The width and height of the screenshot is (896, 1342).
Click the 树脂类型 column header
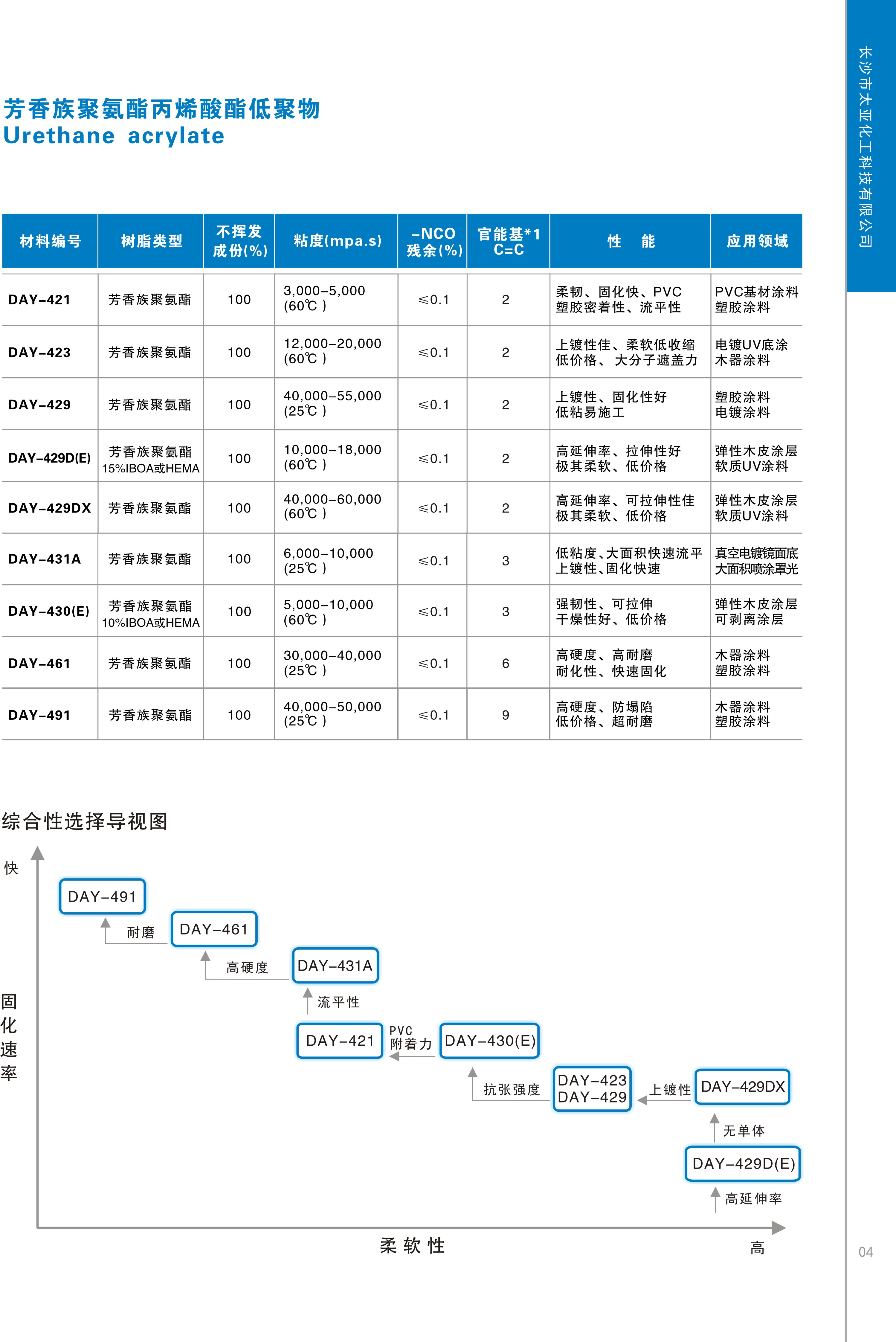coord(152,241)
